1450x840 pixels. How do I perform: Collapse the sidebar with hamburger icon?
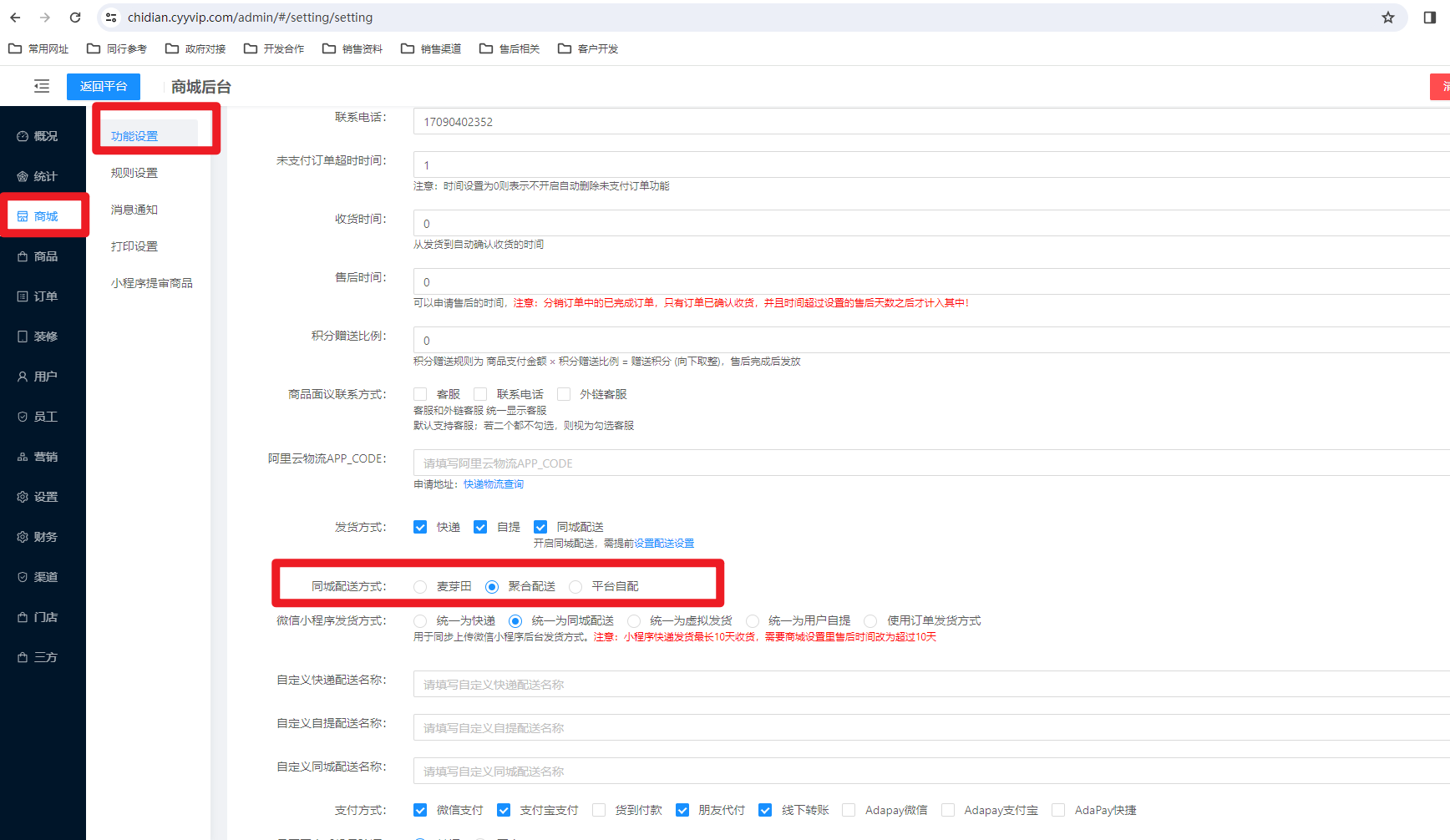pyautogui.click(x=42, y=86)
